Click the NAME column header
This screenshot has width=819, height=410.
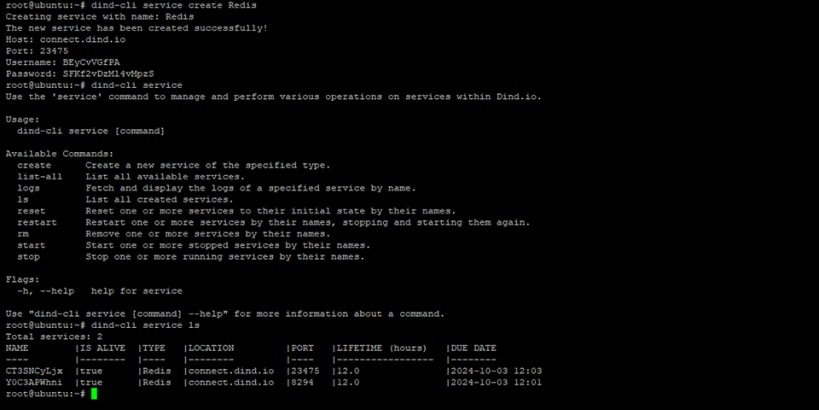pos(17,348)
